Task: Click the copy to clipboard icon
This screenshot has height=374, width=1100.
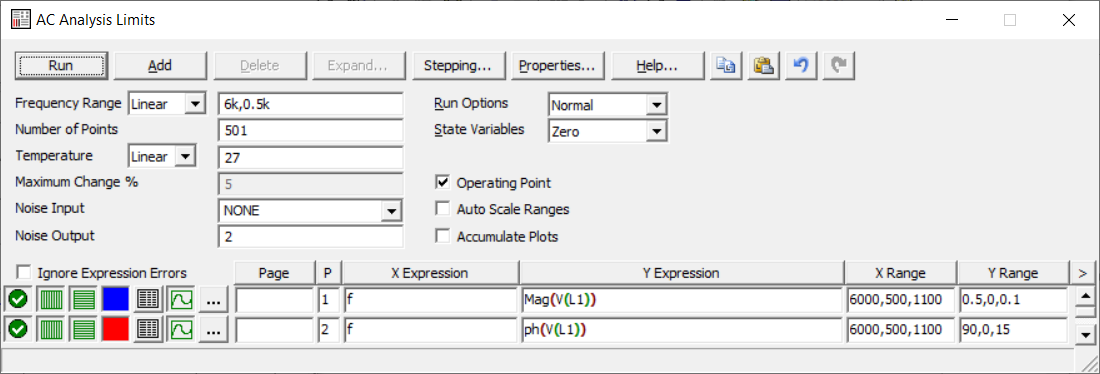Action: click(x=725, y=65)
